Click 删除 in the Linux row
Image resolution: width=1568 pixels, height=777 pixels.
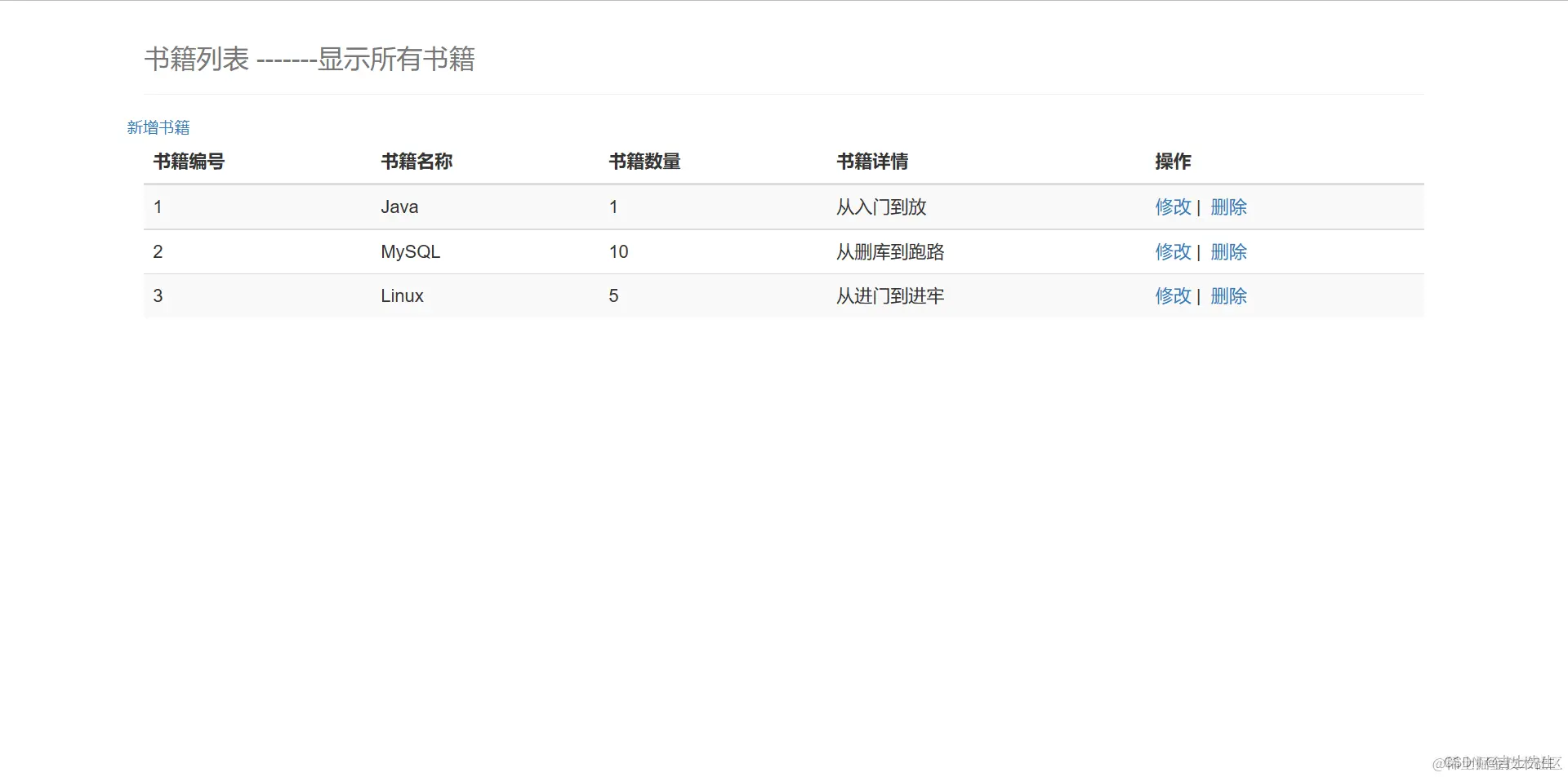pyautogui.click(x=1228, y=296)
